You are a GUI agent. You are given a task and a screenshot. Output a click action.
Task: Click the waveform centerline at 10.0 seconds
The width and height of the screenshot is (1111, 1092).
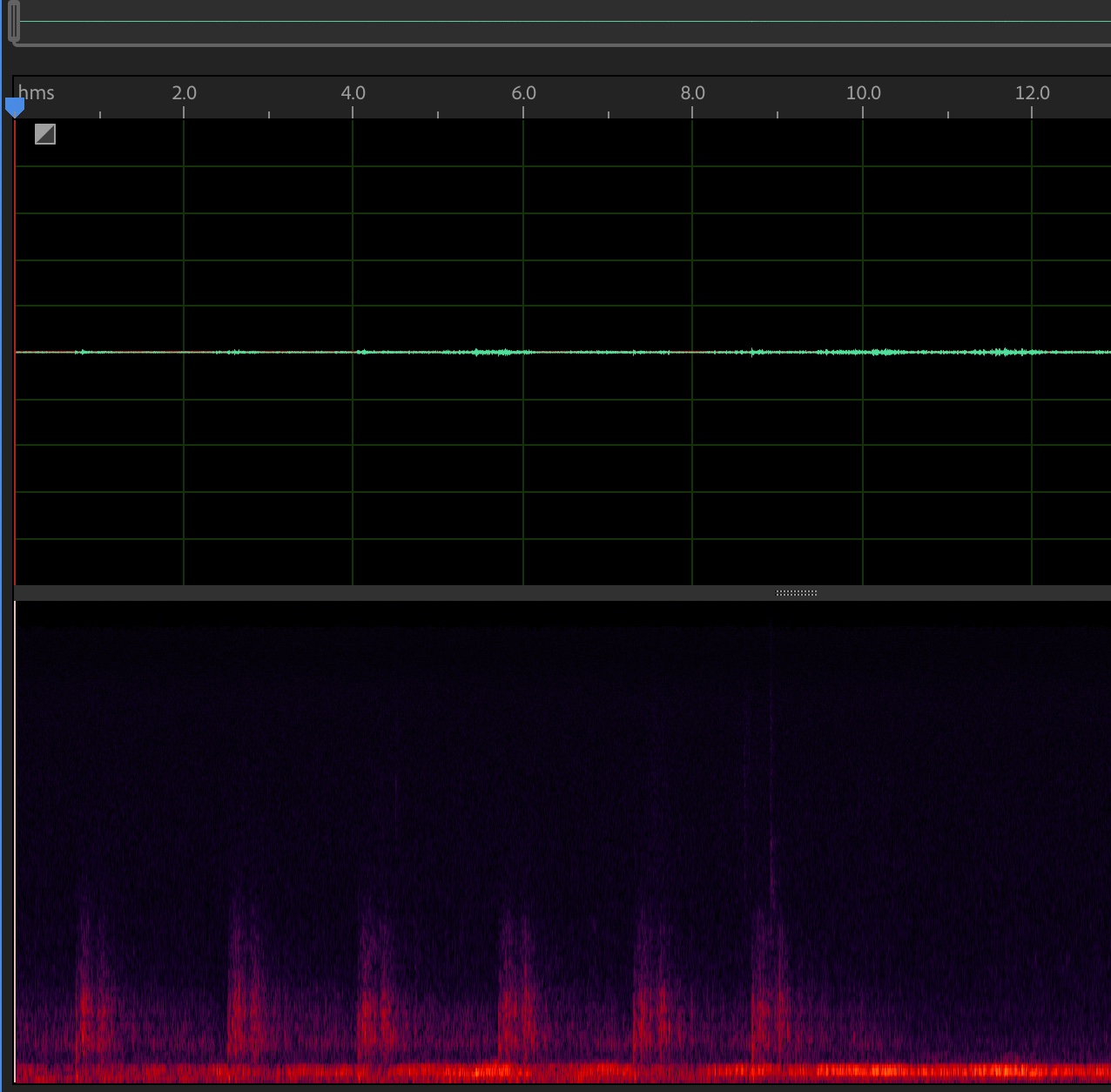click(x=863, y=352)
